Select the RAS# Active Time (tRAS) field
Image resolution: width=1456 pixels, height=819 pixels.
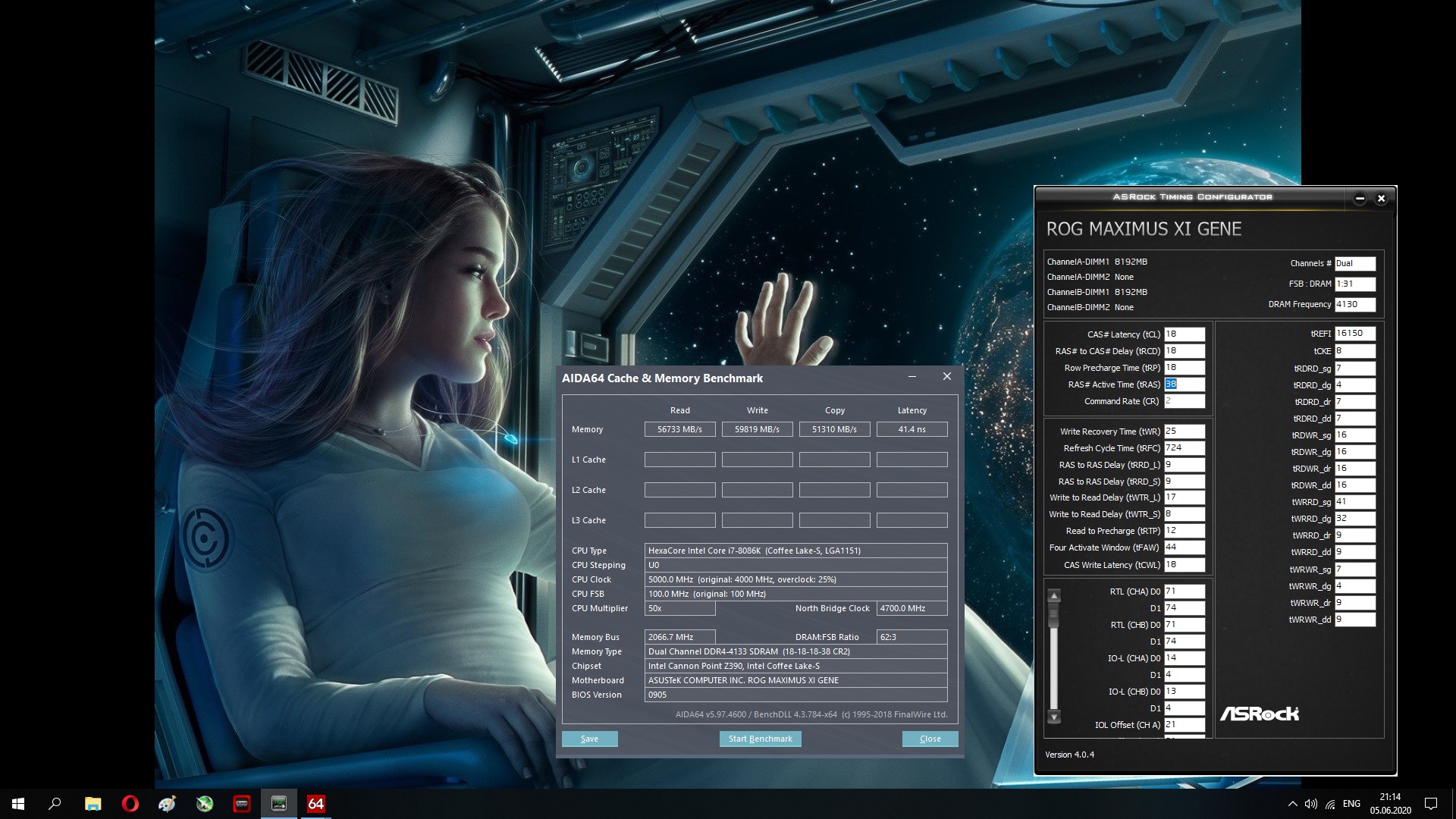1184,384
